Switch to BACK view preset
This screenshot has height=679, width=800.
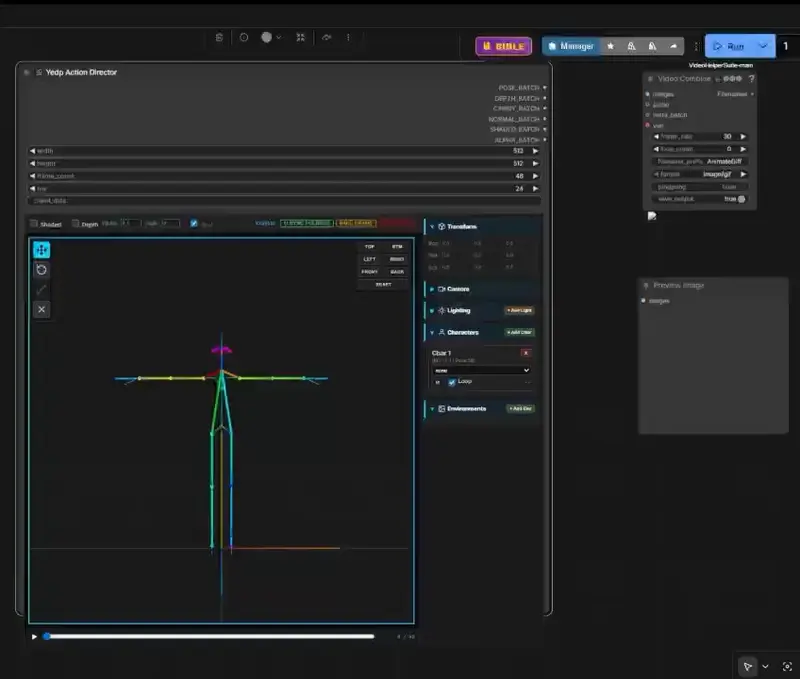[x=397, y=272]
